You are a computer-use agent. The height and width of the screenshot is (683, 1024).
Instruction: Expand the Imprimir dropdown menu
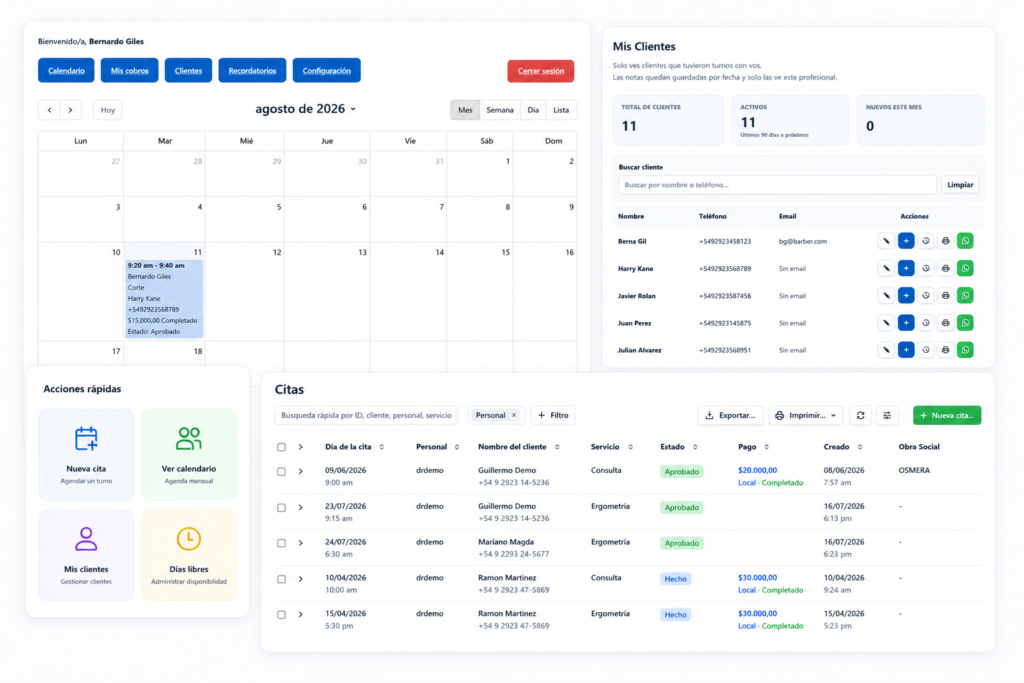[806, 415]
